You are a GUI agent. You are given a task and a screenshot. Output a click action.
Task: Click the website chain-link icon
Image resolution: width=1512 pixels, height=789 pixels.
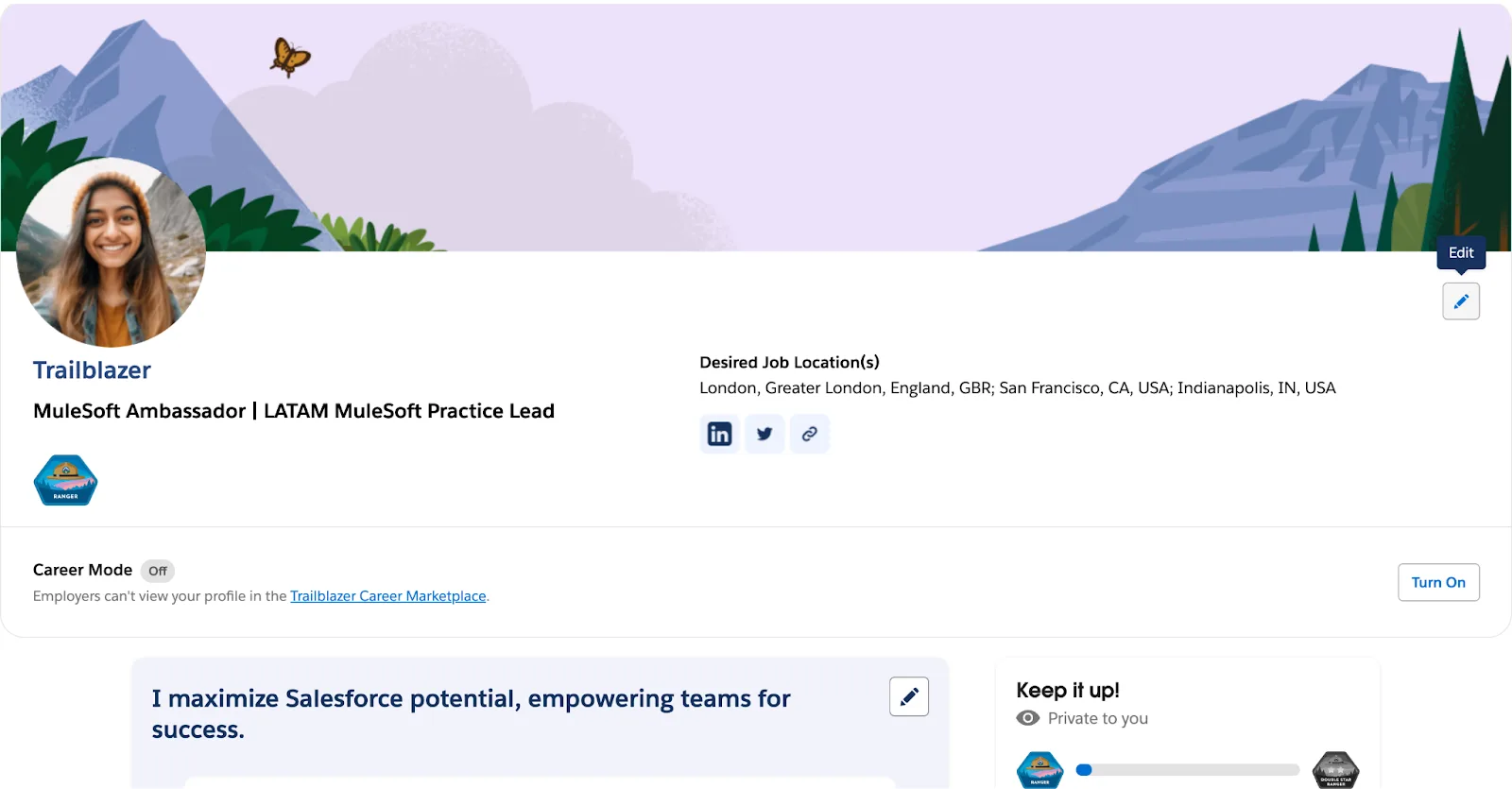pyautogui.click(x=810, y=434)
